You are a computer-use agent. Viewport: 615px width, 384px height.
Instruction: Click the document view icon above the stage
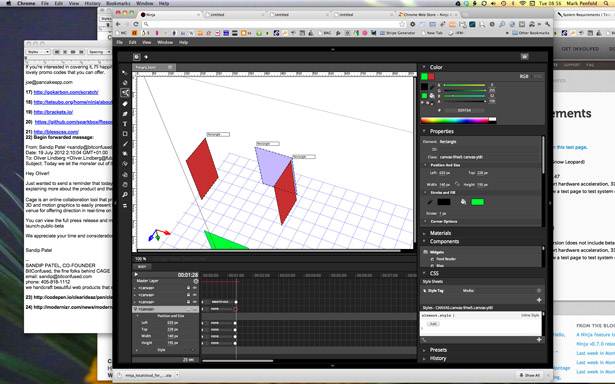click(x=136, y=57)
